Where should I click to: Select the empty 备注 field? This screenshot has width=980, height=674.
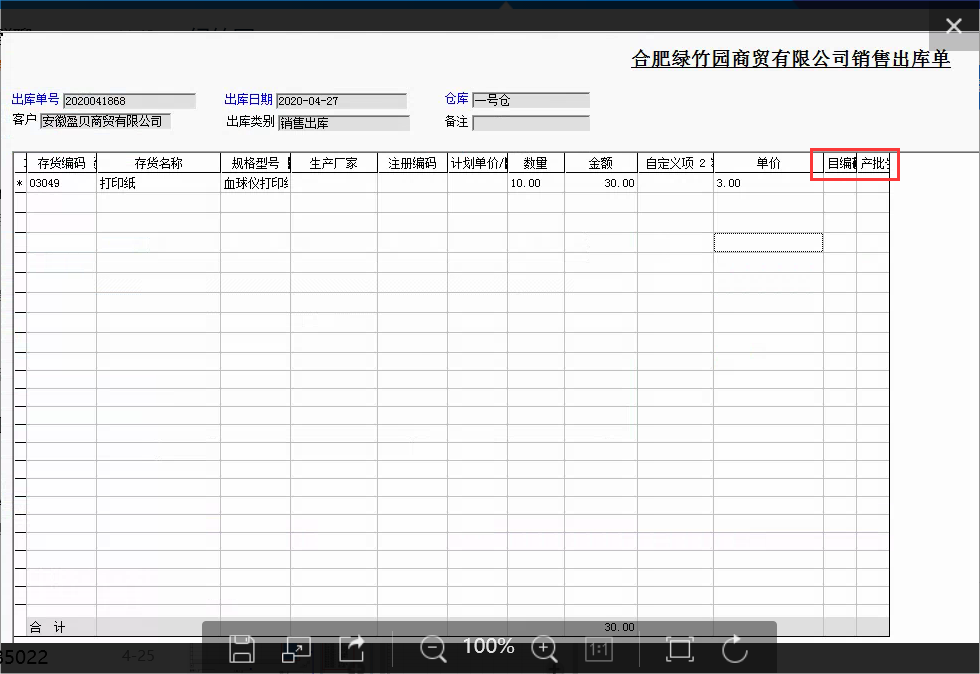(531, 123)
